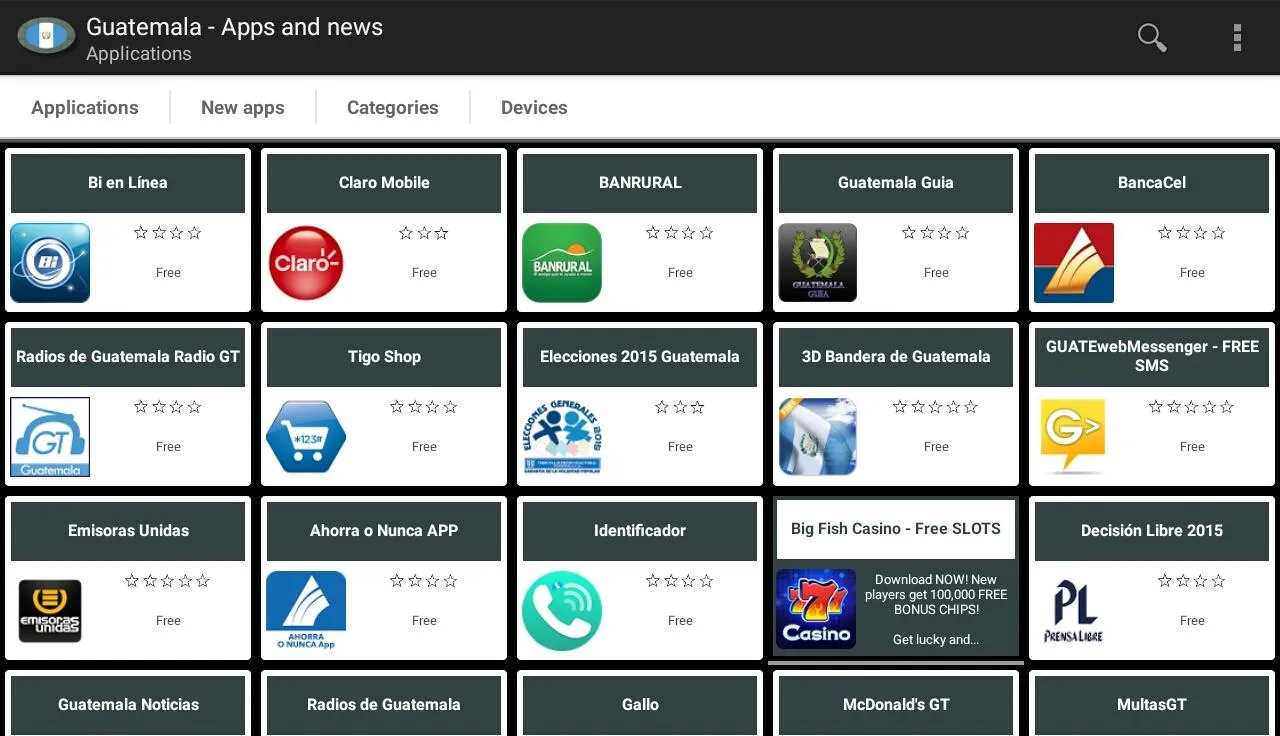Image resolution: width=1280 pixels, height=736 pixels.
Task: Open the 3D Bandera flag icon
Action: 818,437
